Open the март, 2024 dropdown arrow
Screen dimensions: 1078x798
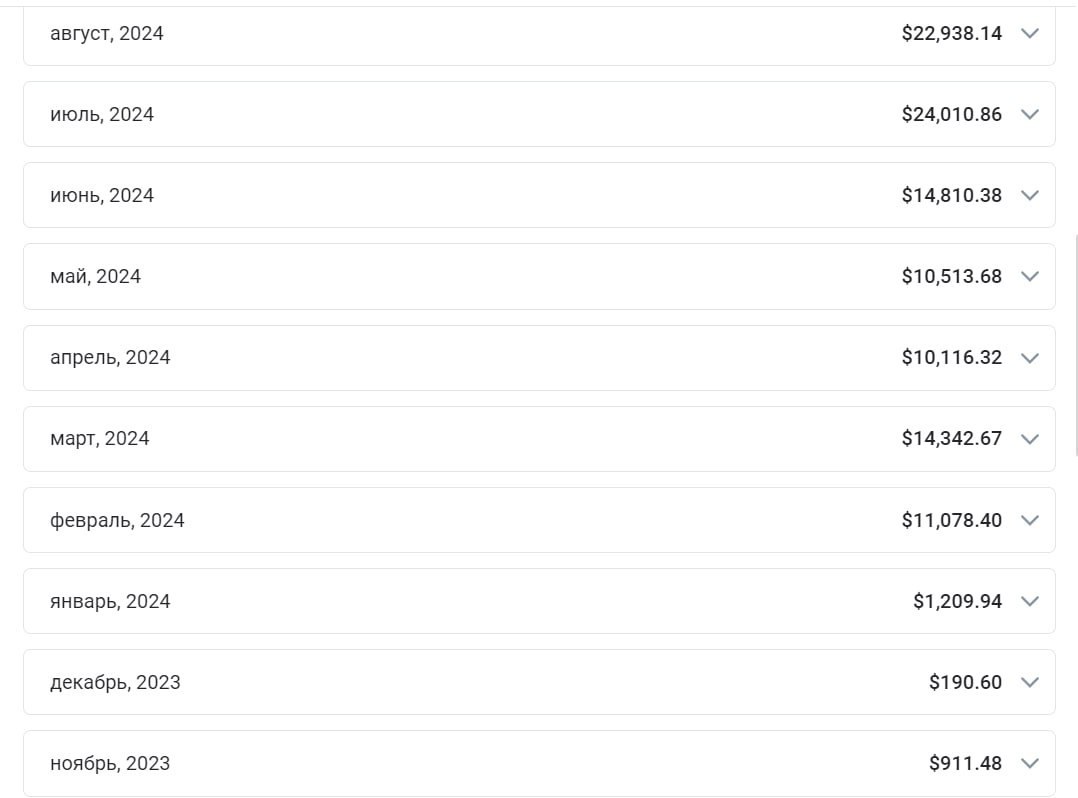pos(1029,438)
